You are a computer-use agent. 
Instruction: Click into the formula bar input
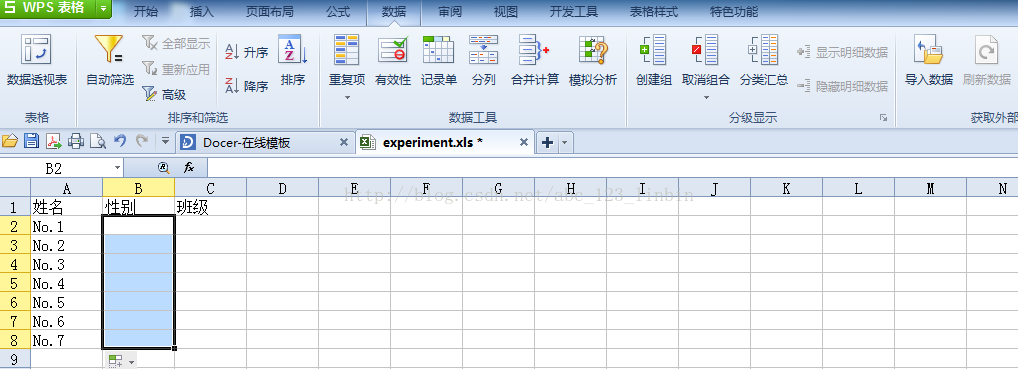click(x=612, y=168)
